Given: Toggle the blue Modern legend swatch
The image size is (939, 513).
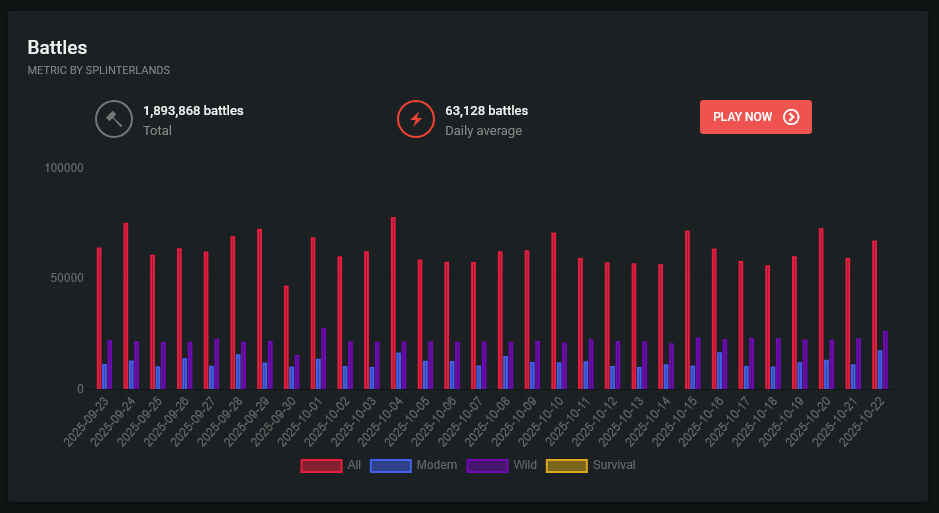Looking at the screenshot, I should click(390, 465).
